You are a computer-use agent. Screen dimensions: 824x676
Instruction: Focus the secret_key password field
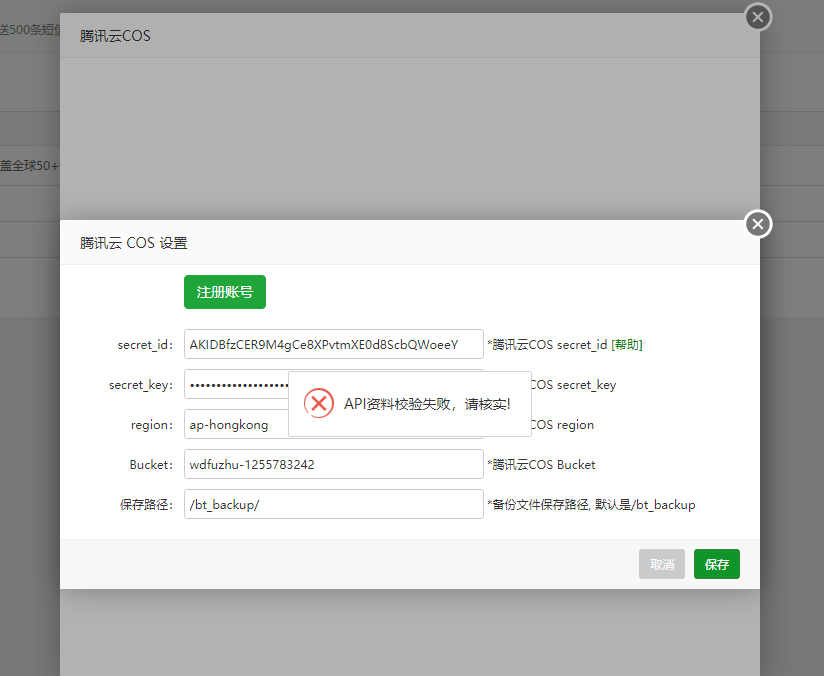(x=236, y=384)
